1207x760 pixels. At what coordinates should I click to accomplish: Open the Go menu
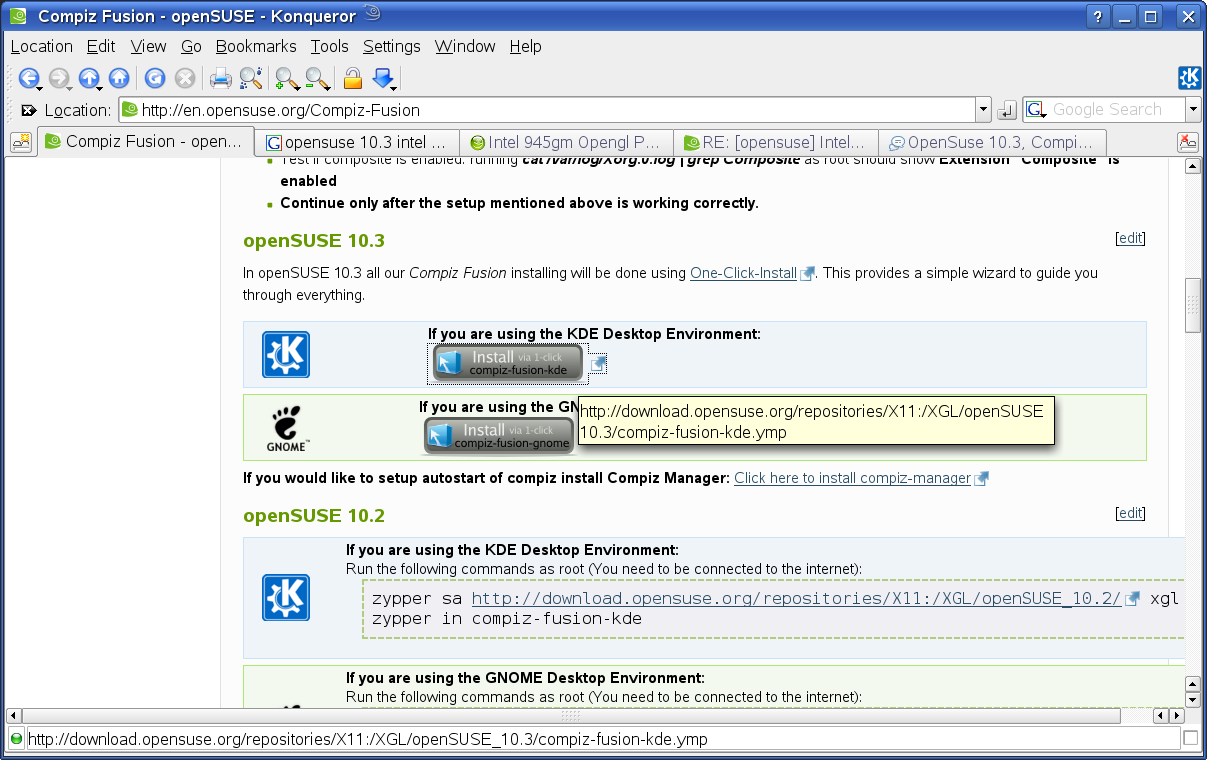tap(191, 46)
